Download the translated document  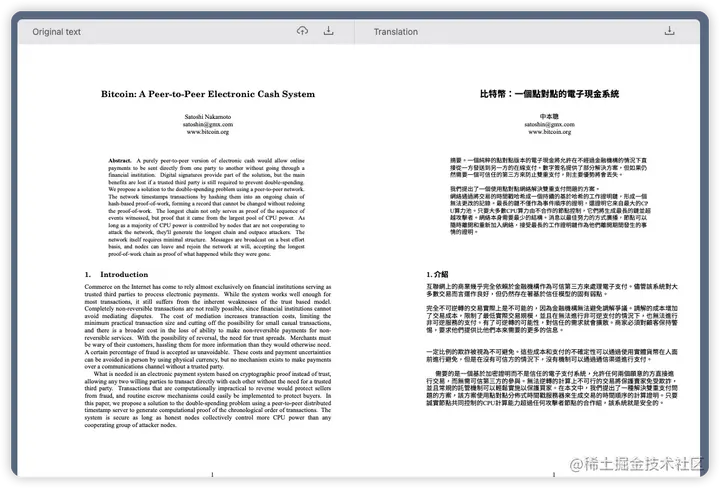pyautogui.click(x=669, y=31)
